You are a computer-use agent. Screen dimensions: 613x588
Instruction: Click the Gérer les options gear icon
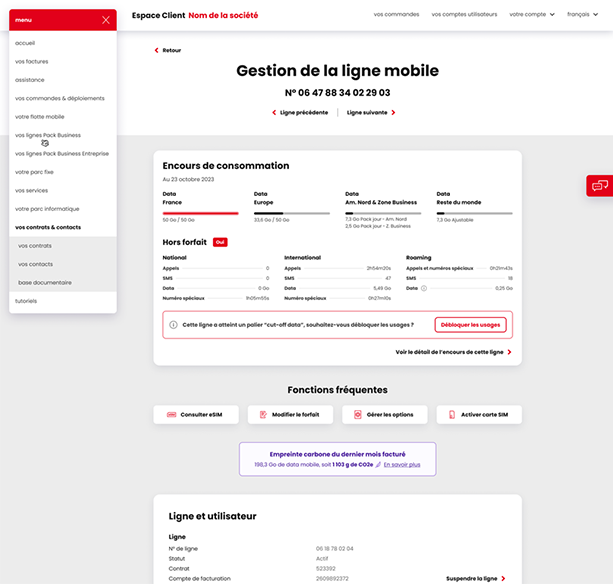coord(358,414)
